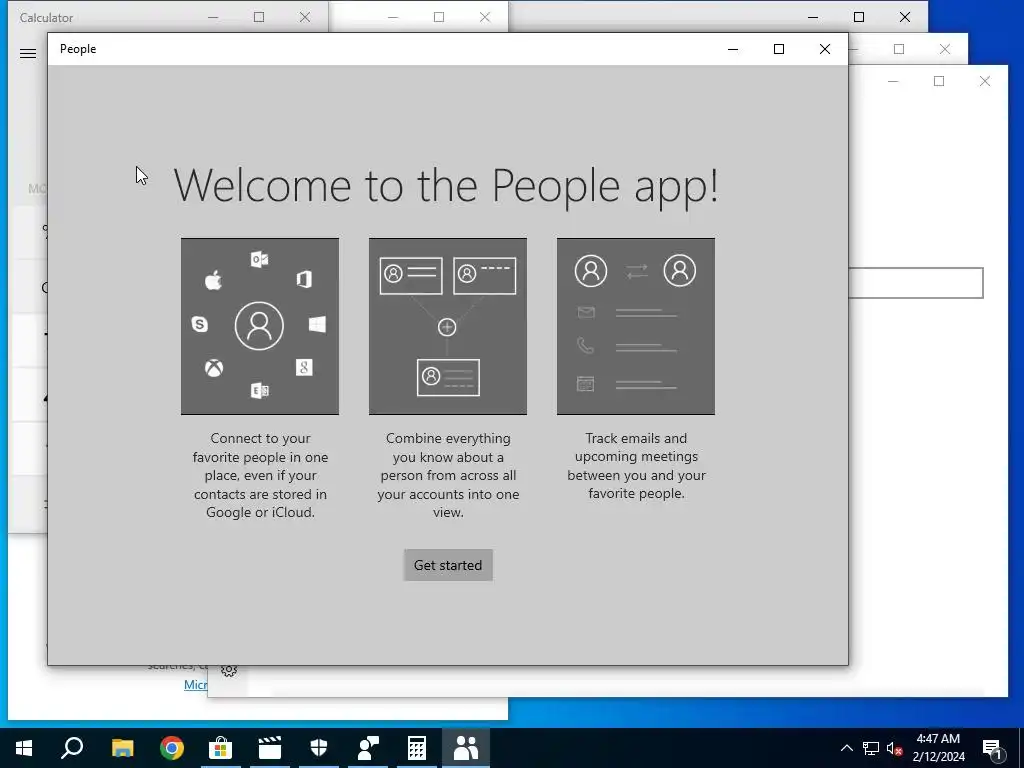
Task: Click the 'Connect to your favorite people' text
Action: (260, 475)
